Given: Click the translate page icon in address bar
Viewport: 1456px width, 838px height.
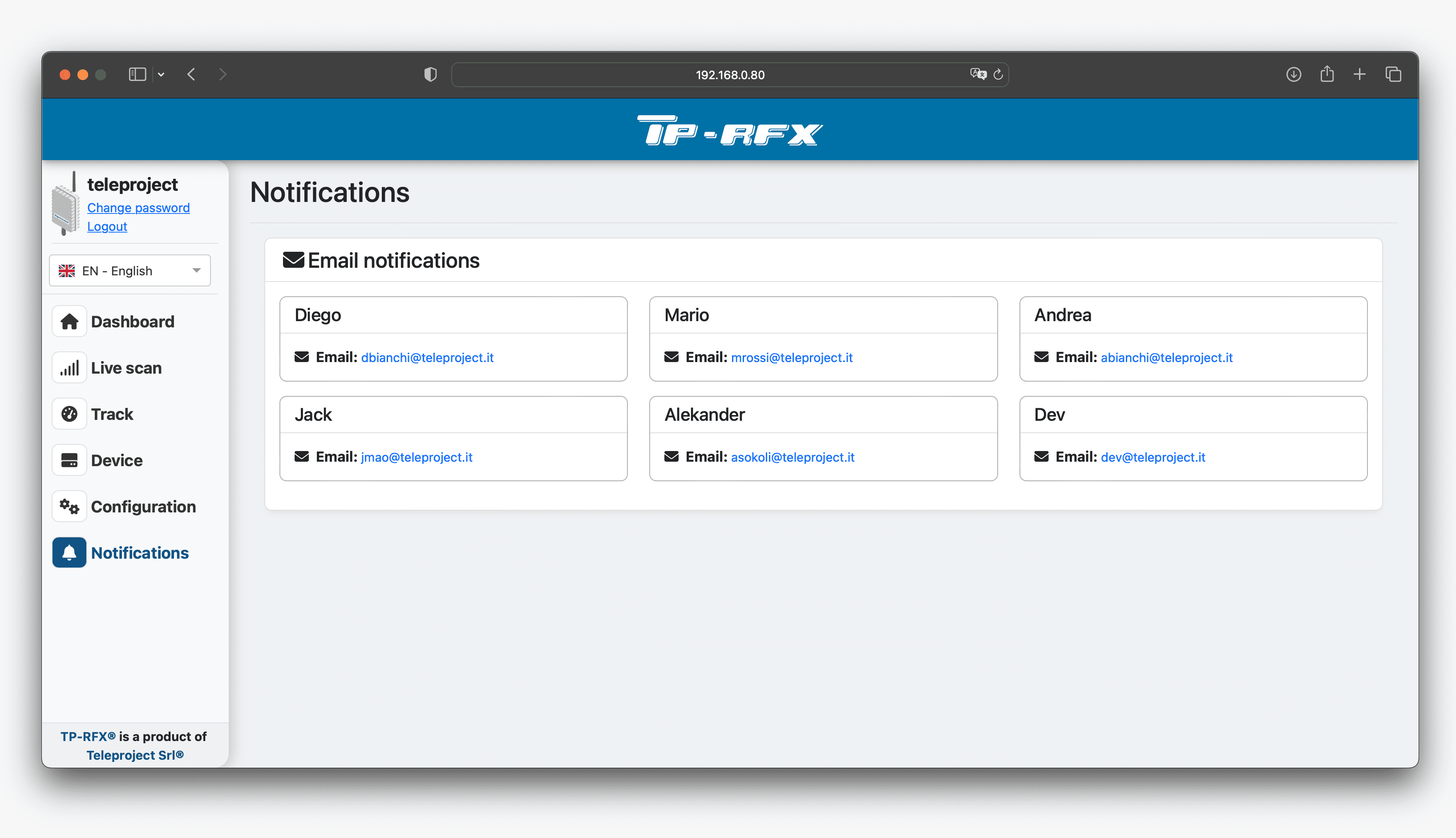Looking at the screenshot, I should (x=978, y=74).
